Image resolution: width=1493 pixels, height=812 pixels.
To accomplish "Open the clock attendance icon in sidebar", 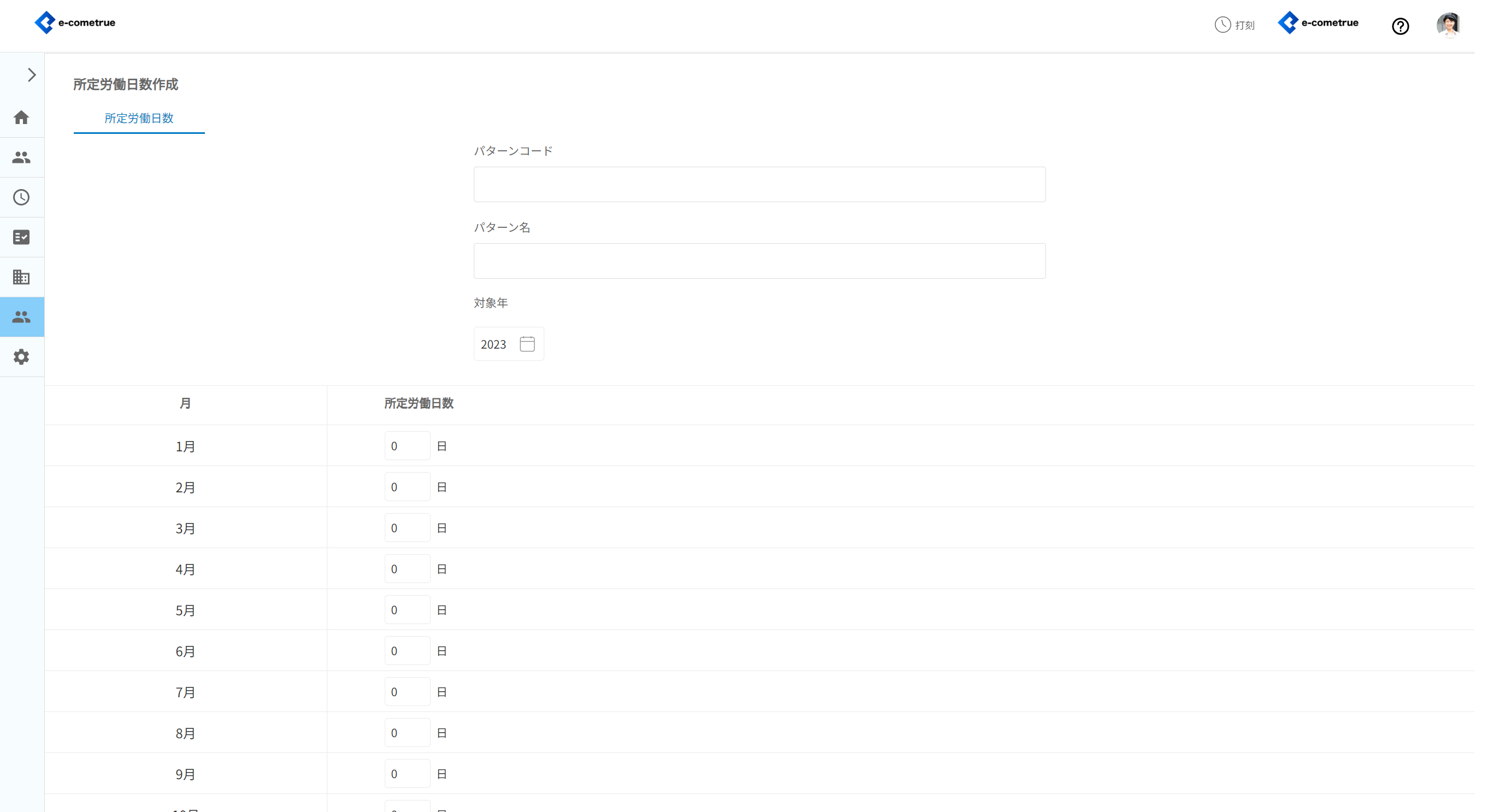I will coord(21,197).
